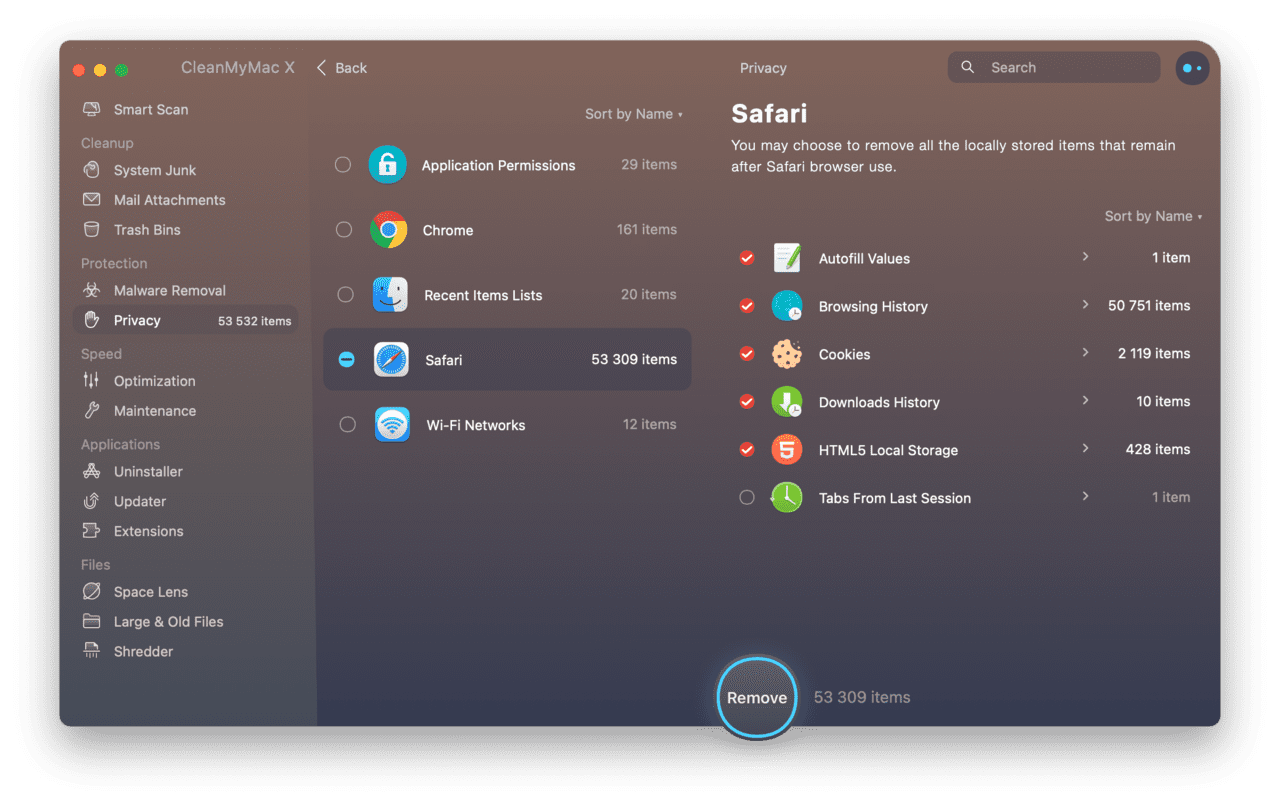Open Sort by Name dropdown above app list

pyautogui.click(x=634, y=114)
